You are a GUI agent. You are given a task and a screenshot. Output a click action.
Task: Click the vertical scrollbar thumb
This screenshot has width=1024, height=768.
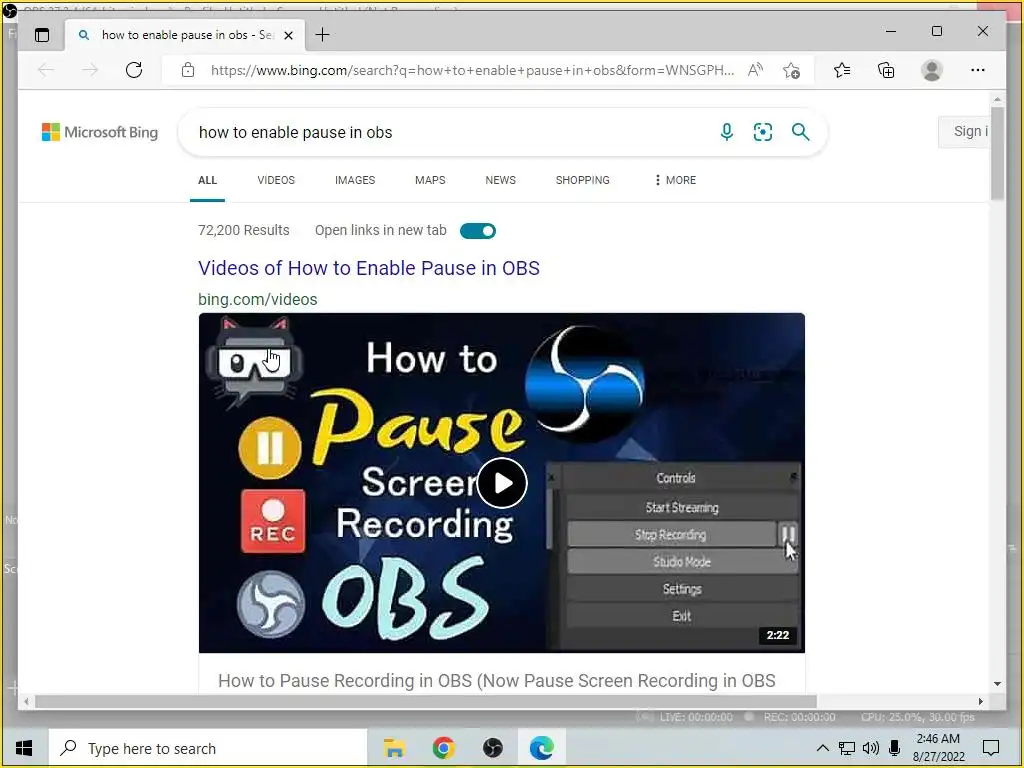tap(997, 153)
